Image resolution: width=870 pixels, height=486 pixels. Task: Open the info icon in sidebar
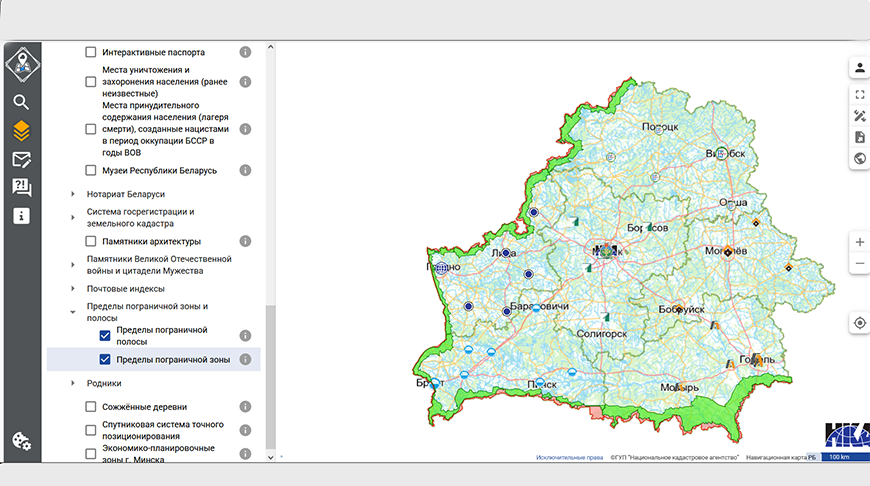(21, 216)
